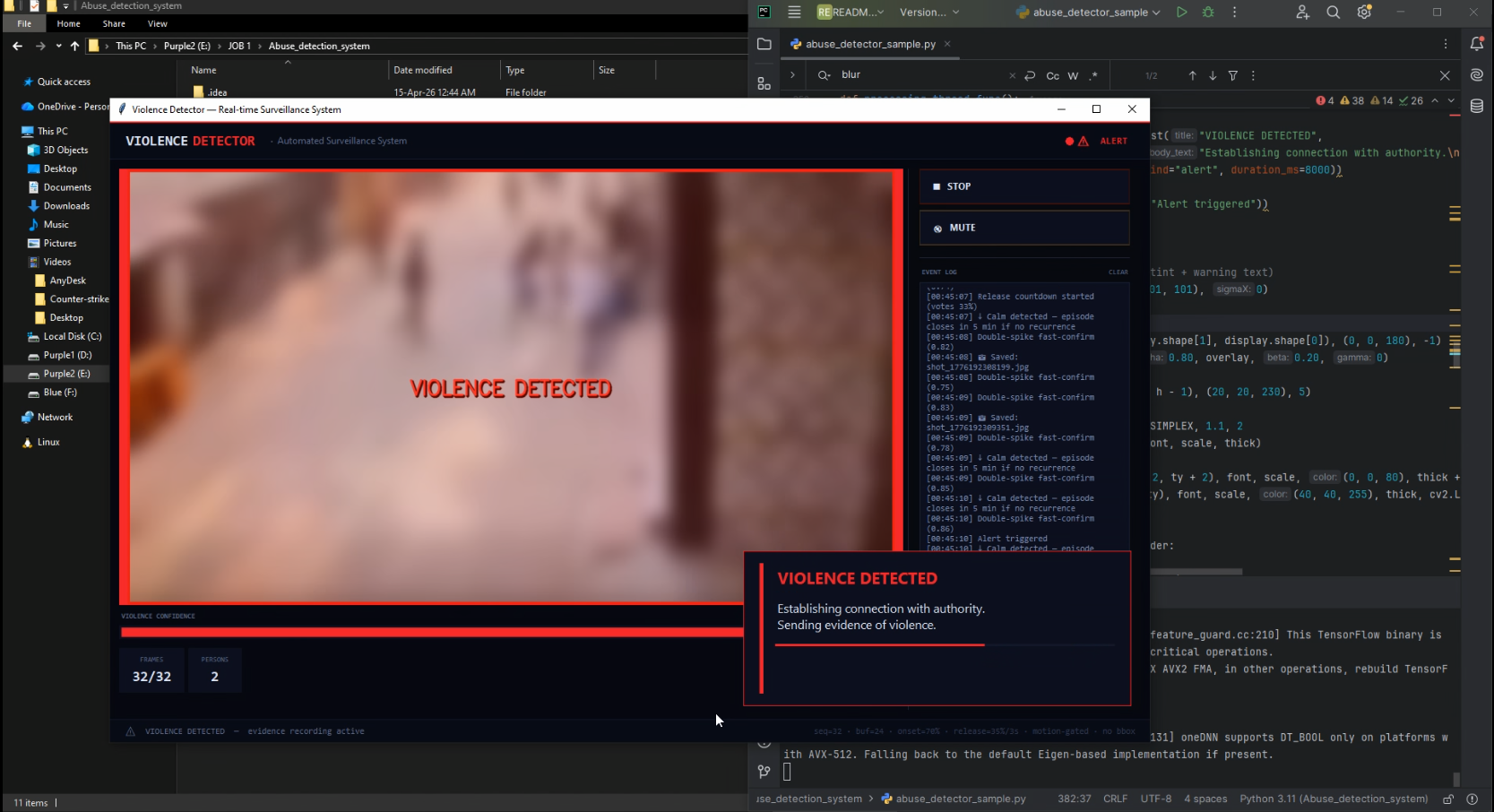Image resolution: width=1494 pixels, height=812 pixels.
Task: Start Debug with the bug icon
Action: (x=1208, y=13)
